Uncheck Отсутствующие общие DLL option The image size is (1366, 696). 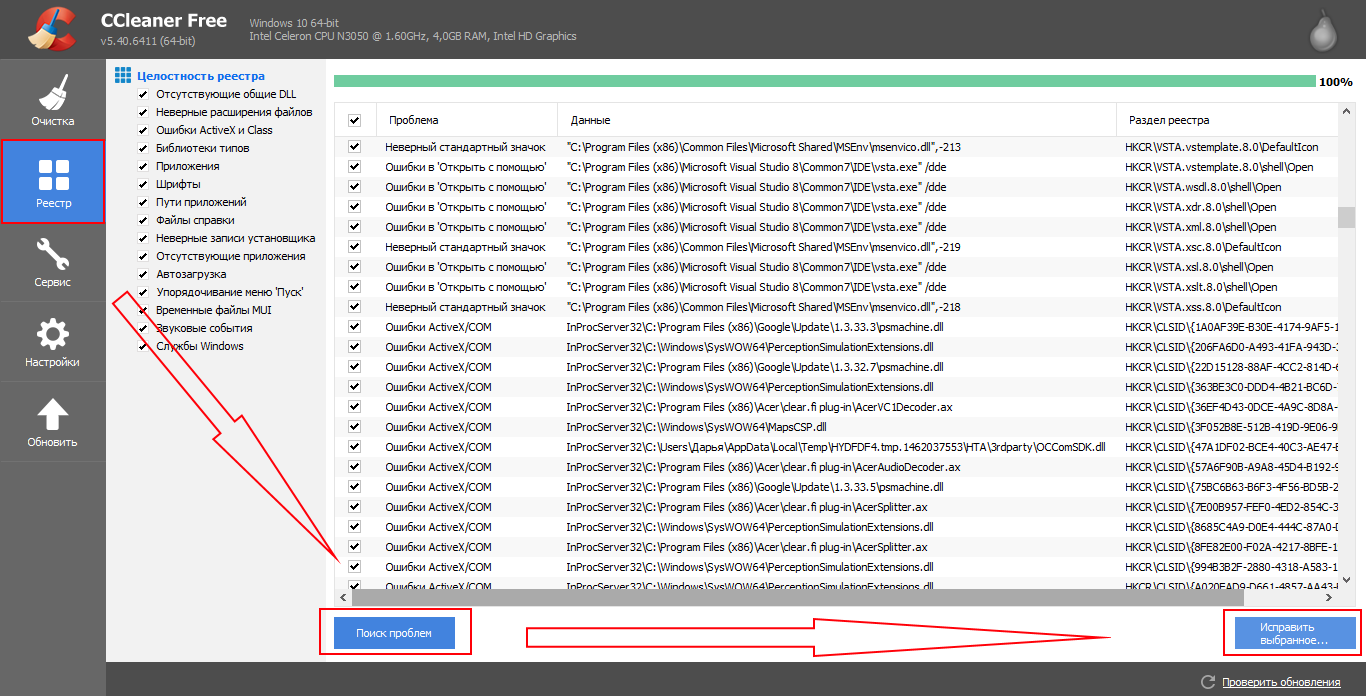point(143,94)
